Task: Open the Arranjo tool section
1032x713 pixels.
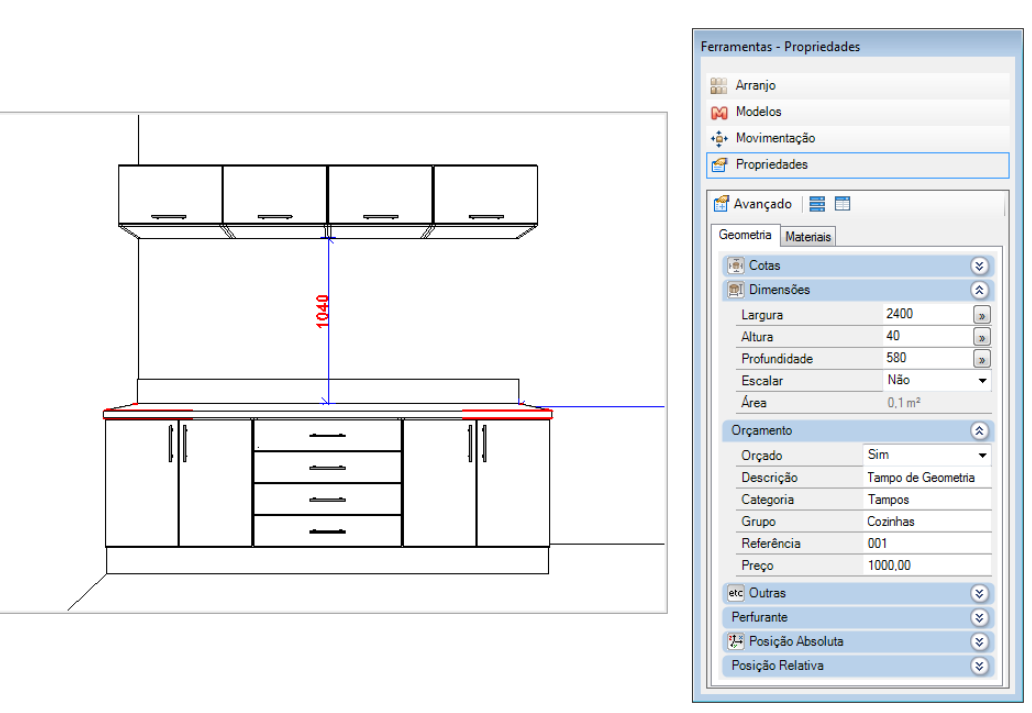Action: coord(755,86)
